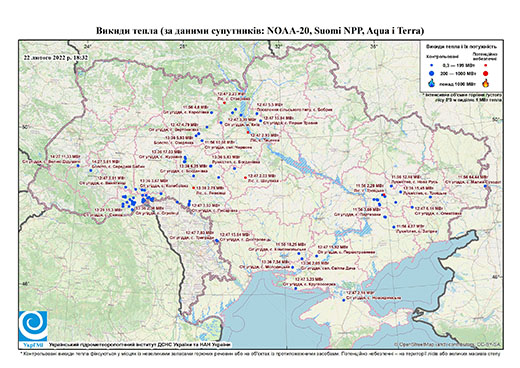Click the small red dot in legend
This screenshot has height=368, width=520.
[485, 65]
